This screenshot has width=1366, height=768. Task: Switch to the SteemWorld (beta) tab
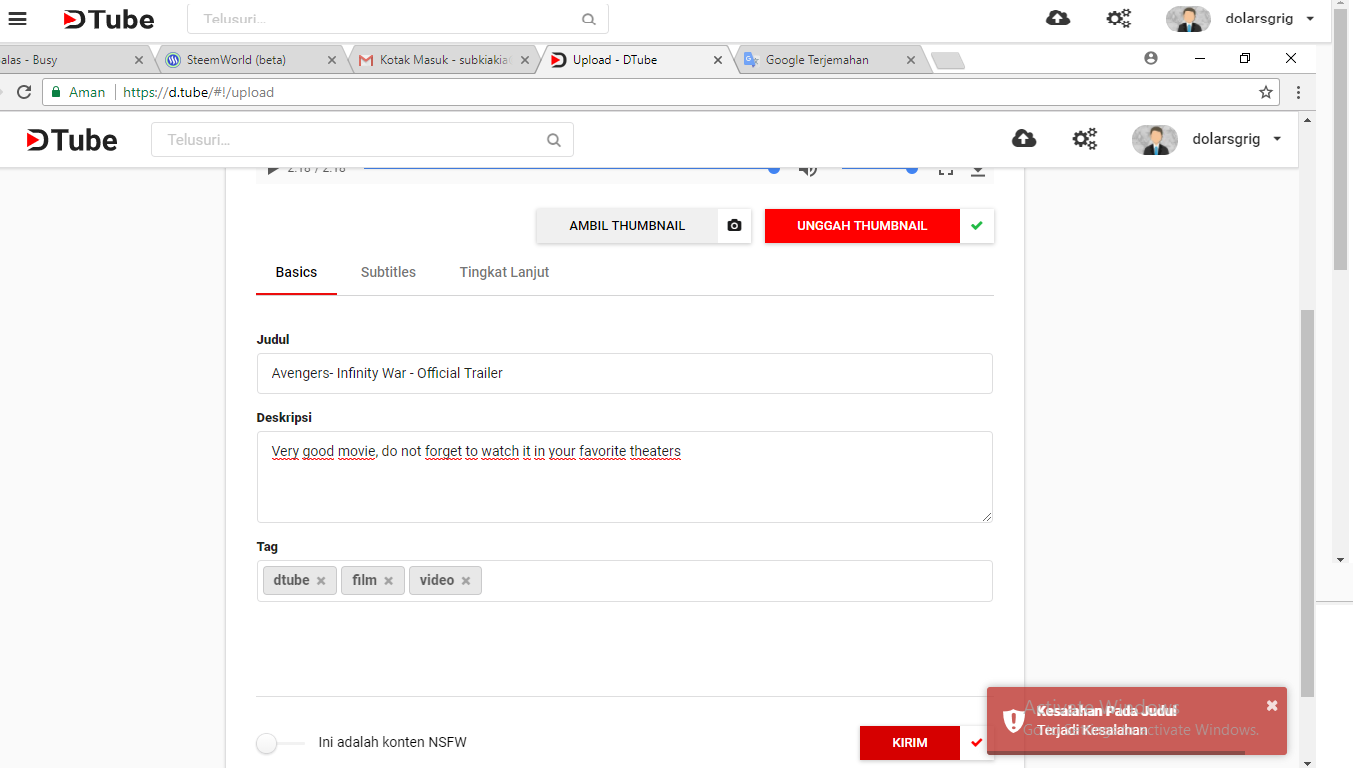(x=250, y=60)
